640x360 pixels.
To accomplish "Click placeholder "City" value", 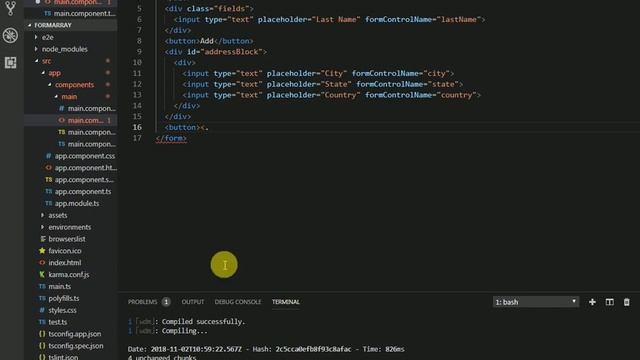I will [334, 73].
